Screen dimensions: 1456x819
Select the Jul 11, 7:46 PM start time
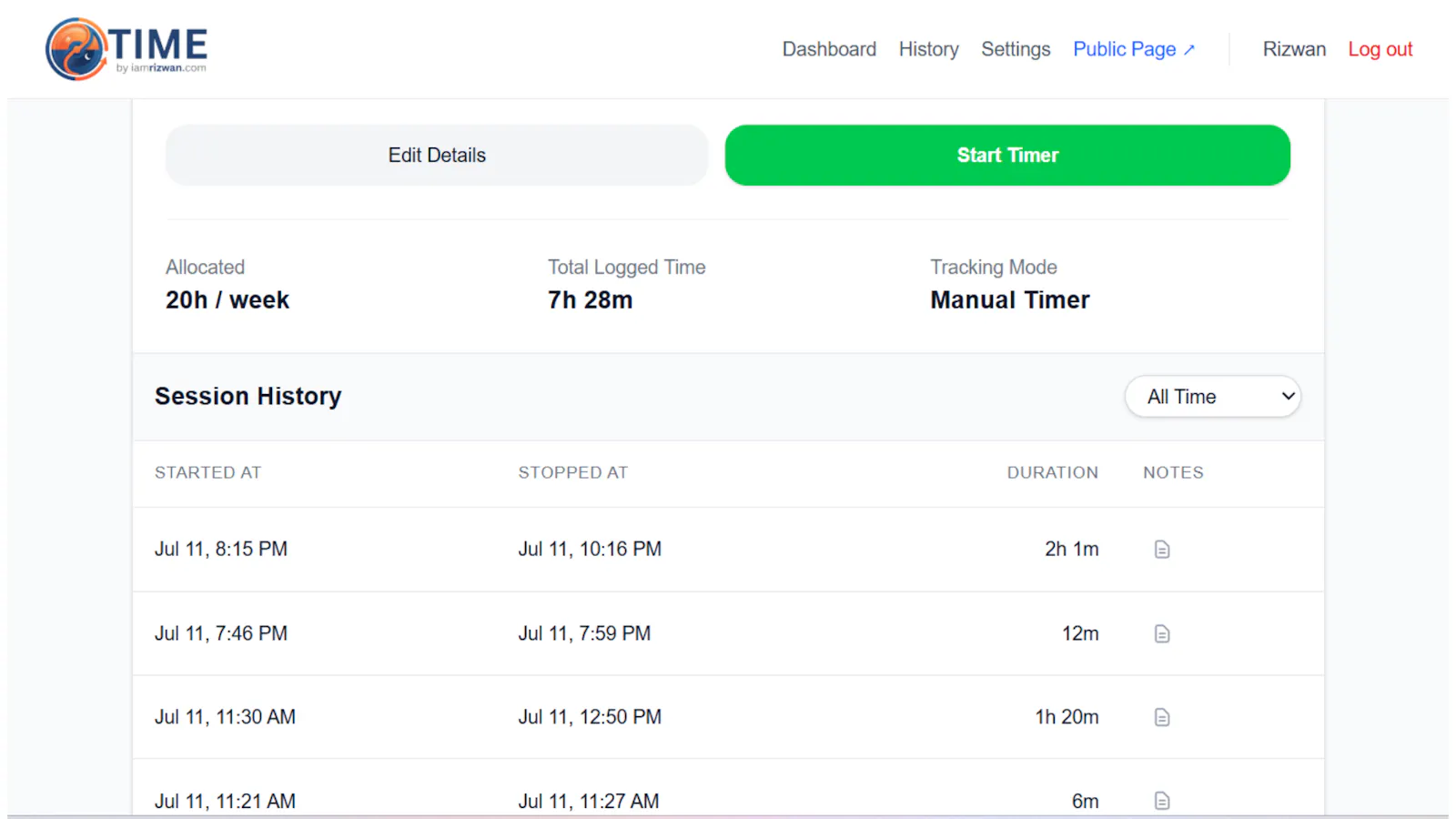221,633
